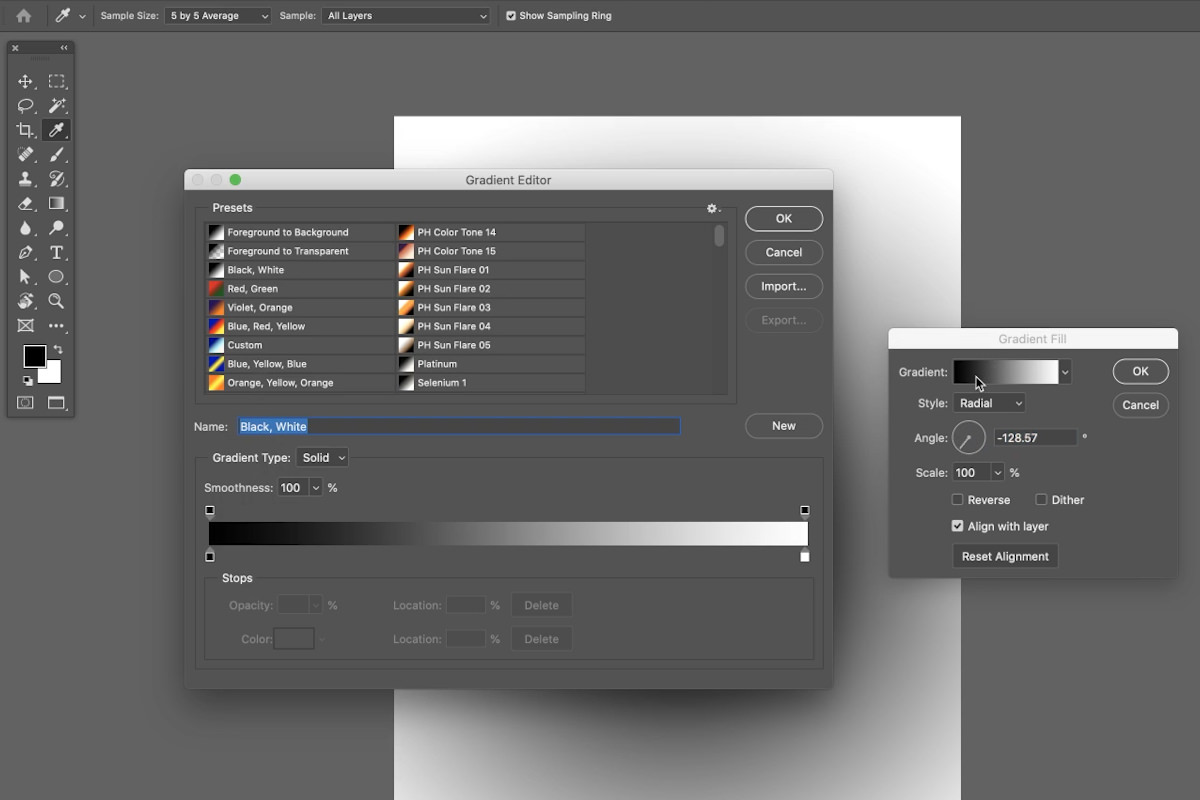Viewport: 1200px width, 800px height.
Task: Open the Gradient Type dropdown
Action: point(323,458)
